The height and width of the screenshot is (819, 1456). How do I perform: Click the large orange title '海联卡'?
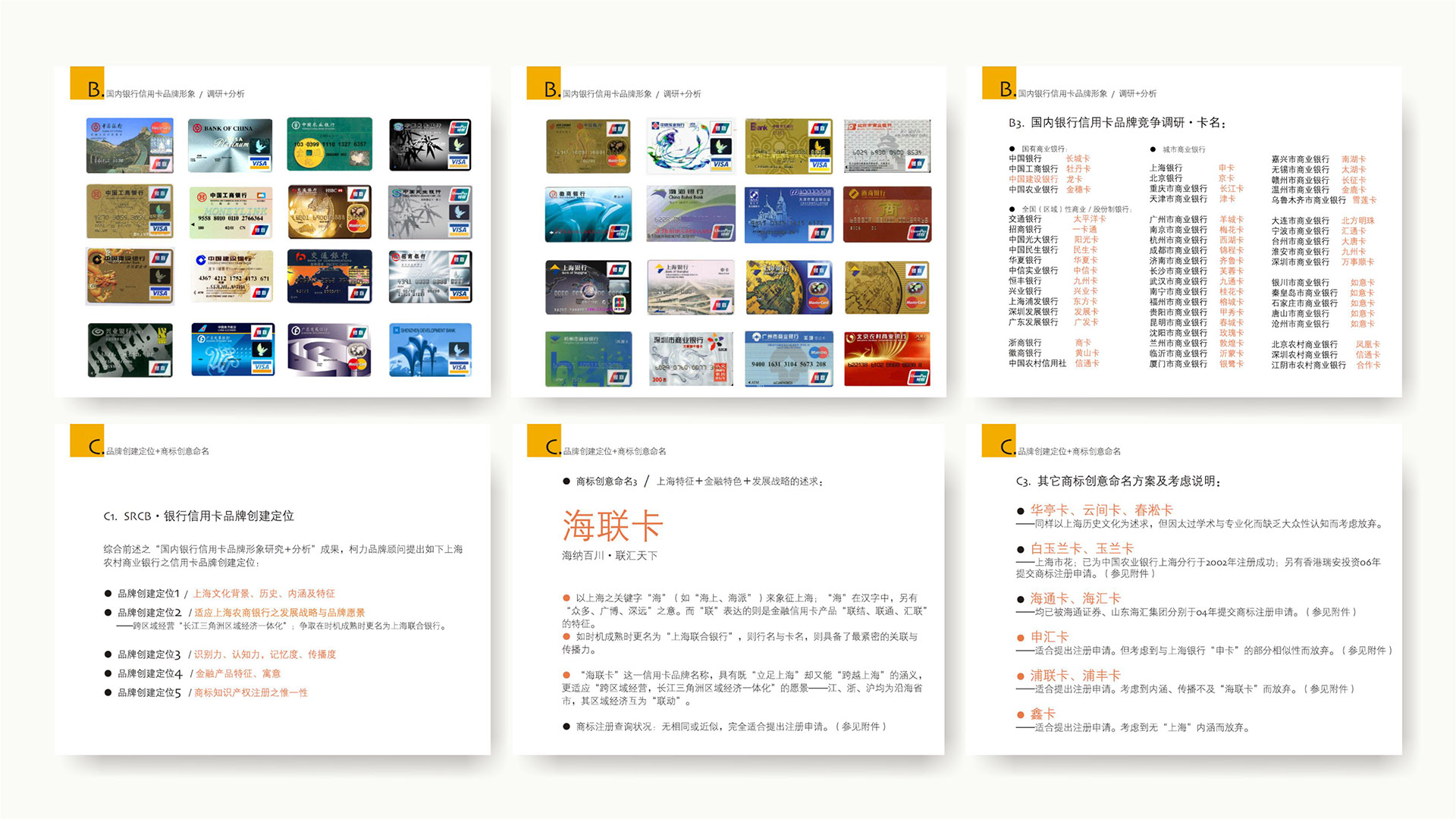tap(613, 526)
